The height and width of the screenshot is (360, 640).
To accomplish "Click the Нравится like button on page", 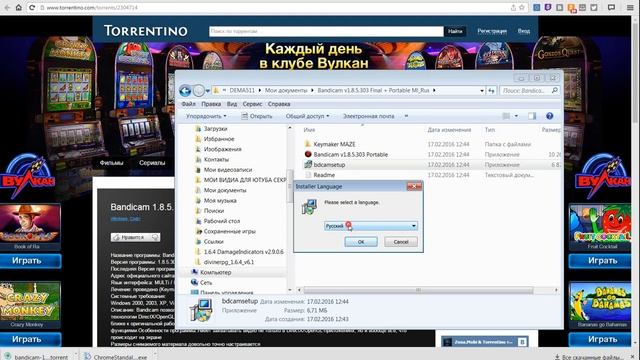I will click(135, 237).
